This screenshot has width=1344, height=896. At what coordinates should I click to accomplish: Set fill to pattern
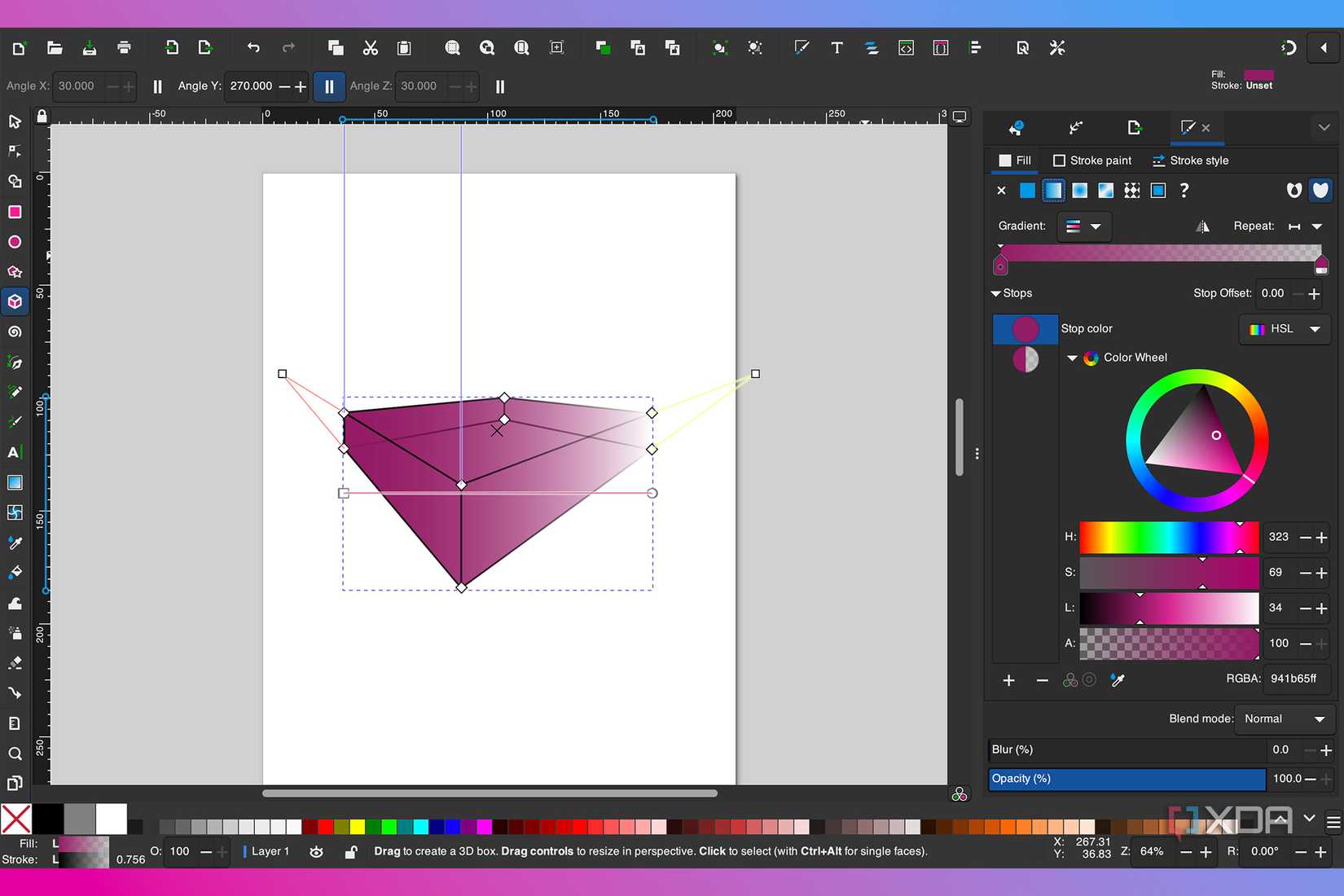click(1131, 190)
